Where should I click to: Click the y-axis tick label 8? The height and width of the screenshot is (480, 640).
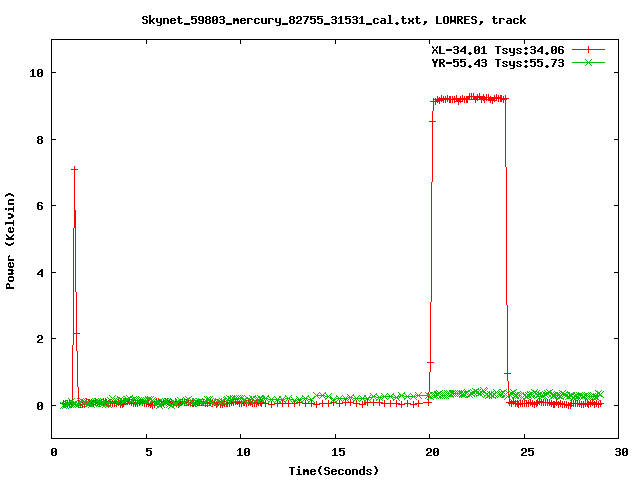click(x=40, y=140)
